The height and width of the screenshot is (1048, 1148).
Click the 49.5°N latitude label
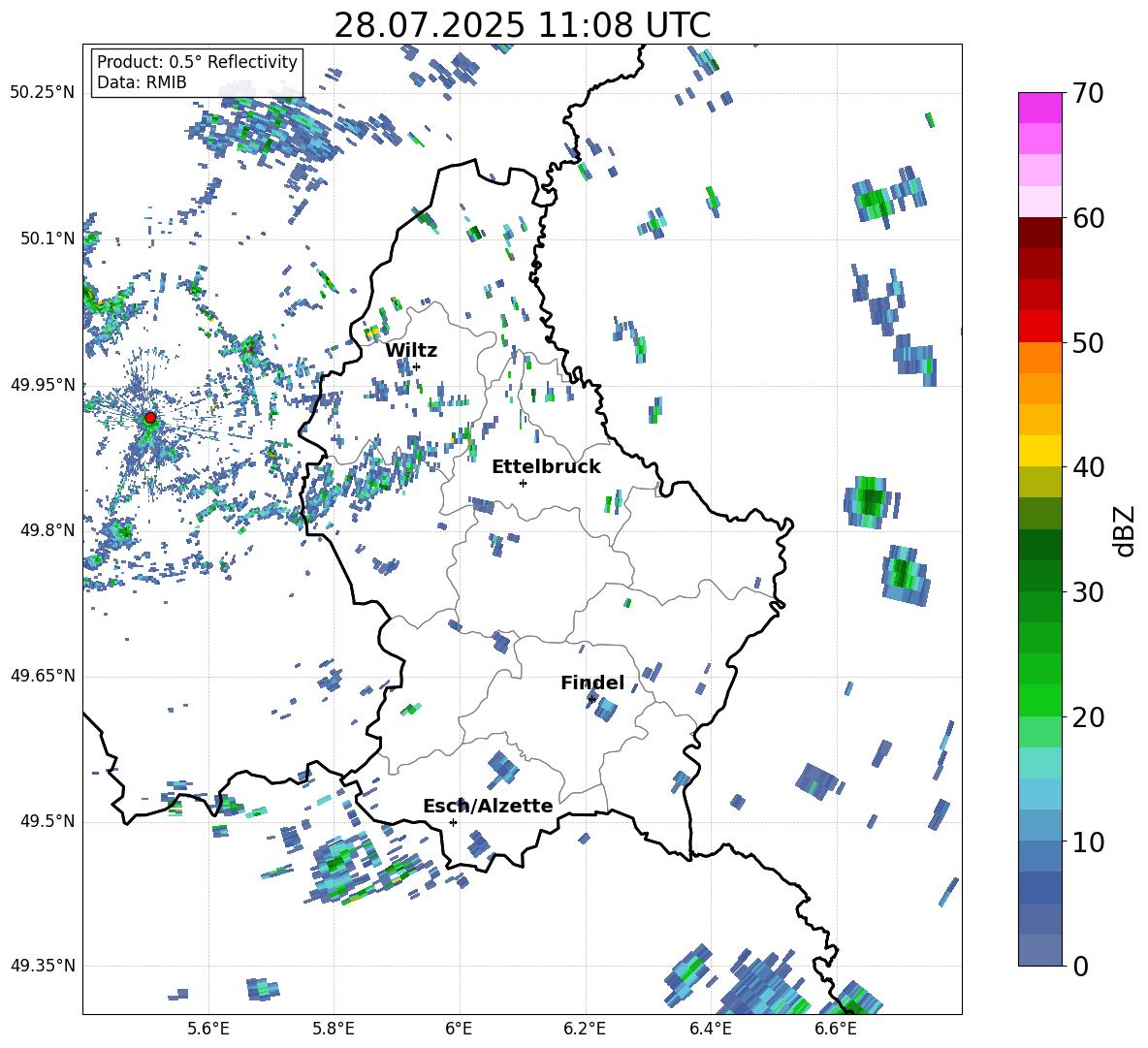47,820
